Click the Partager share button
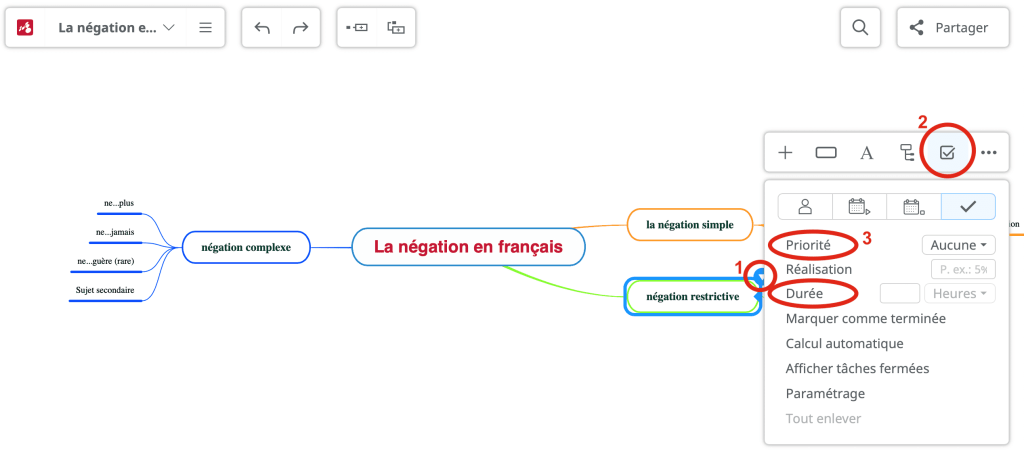Viewport: 1024px width, 476px height. tap(953, 27)
